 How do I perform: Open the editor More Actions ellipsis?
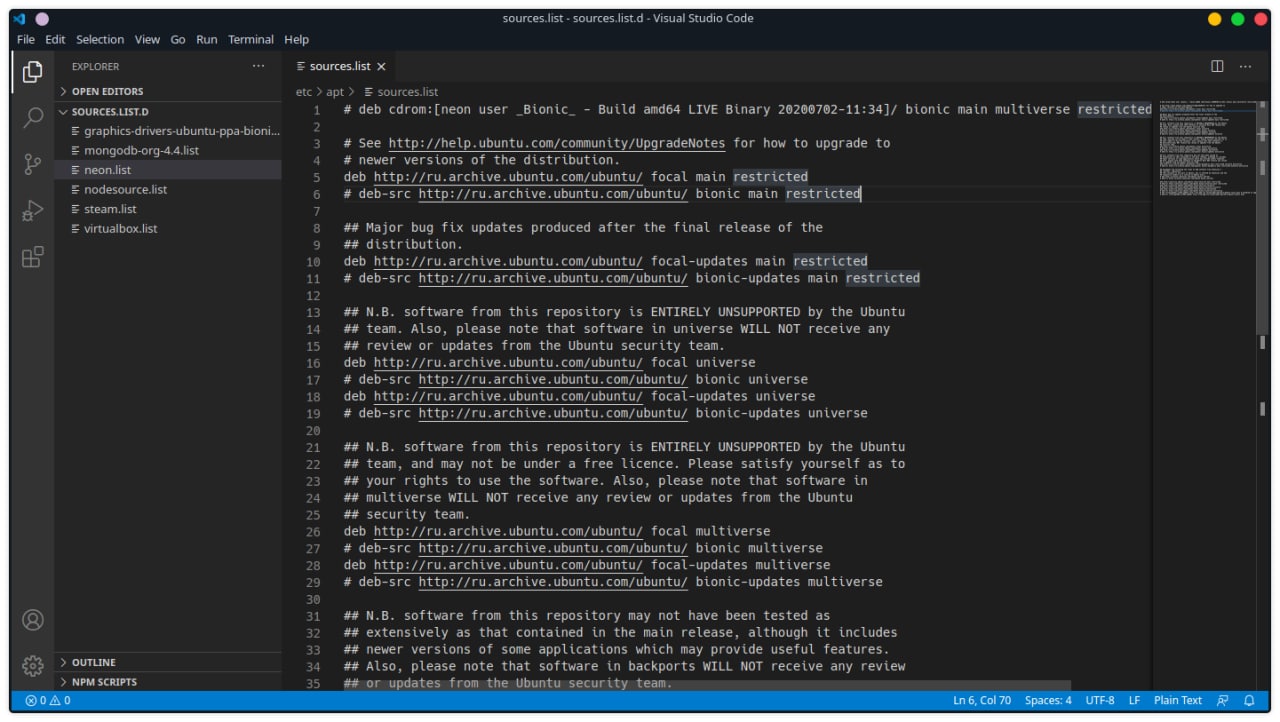click(1245, 66)
